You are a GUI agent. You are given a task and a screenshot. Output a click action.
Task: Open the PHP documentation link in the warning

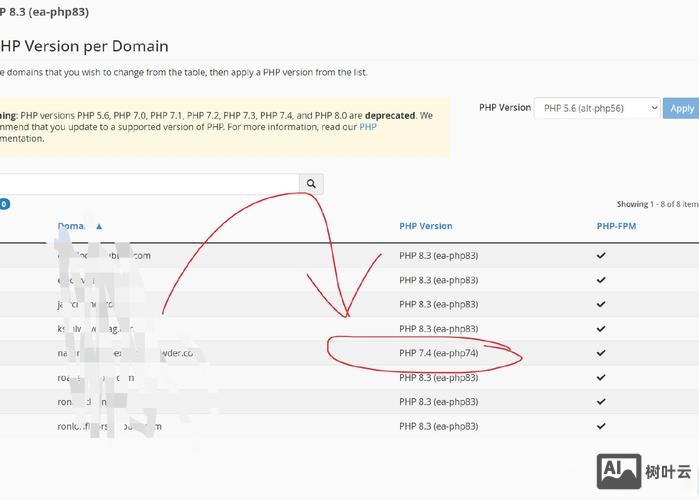click(367, 127)
